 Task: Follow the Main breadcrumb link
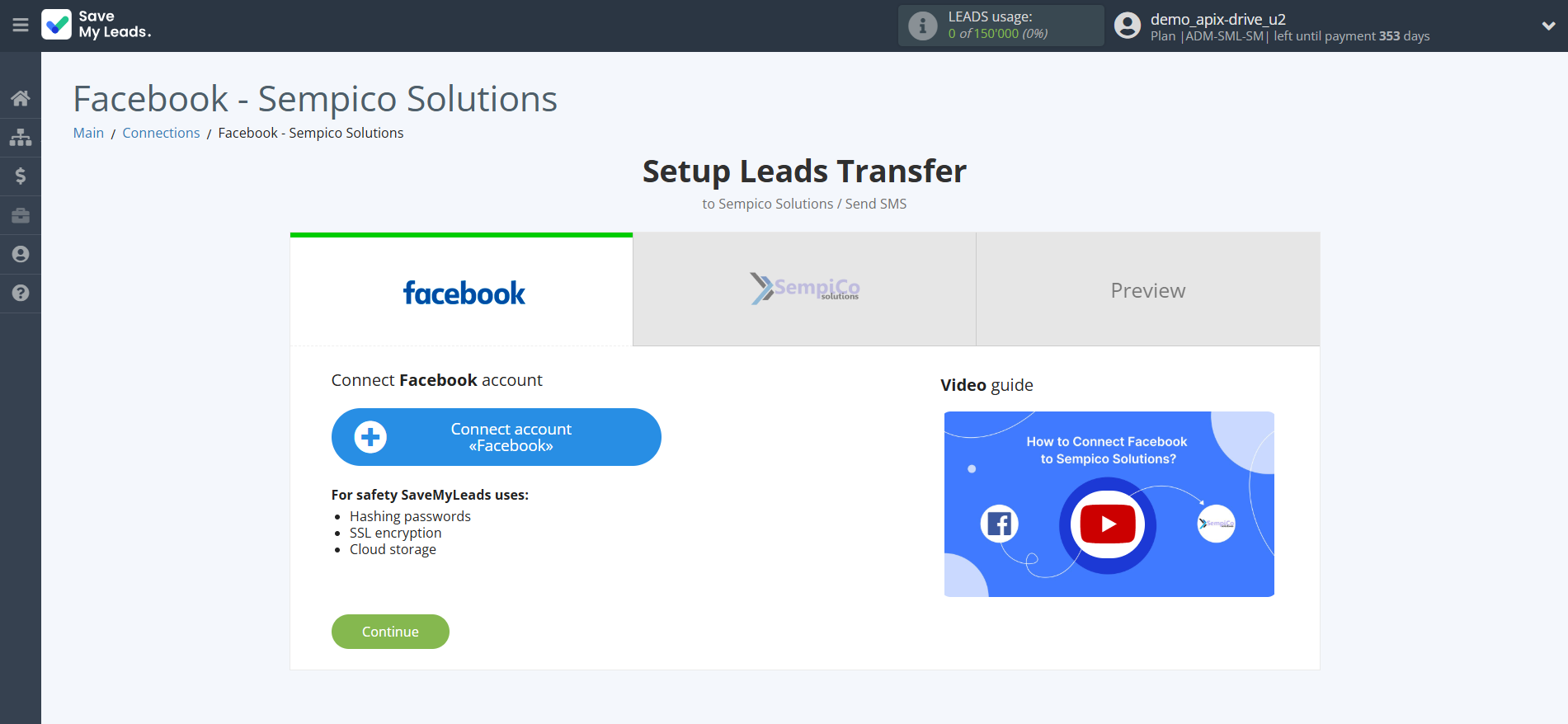pos(88,133)
